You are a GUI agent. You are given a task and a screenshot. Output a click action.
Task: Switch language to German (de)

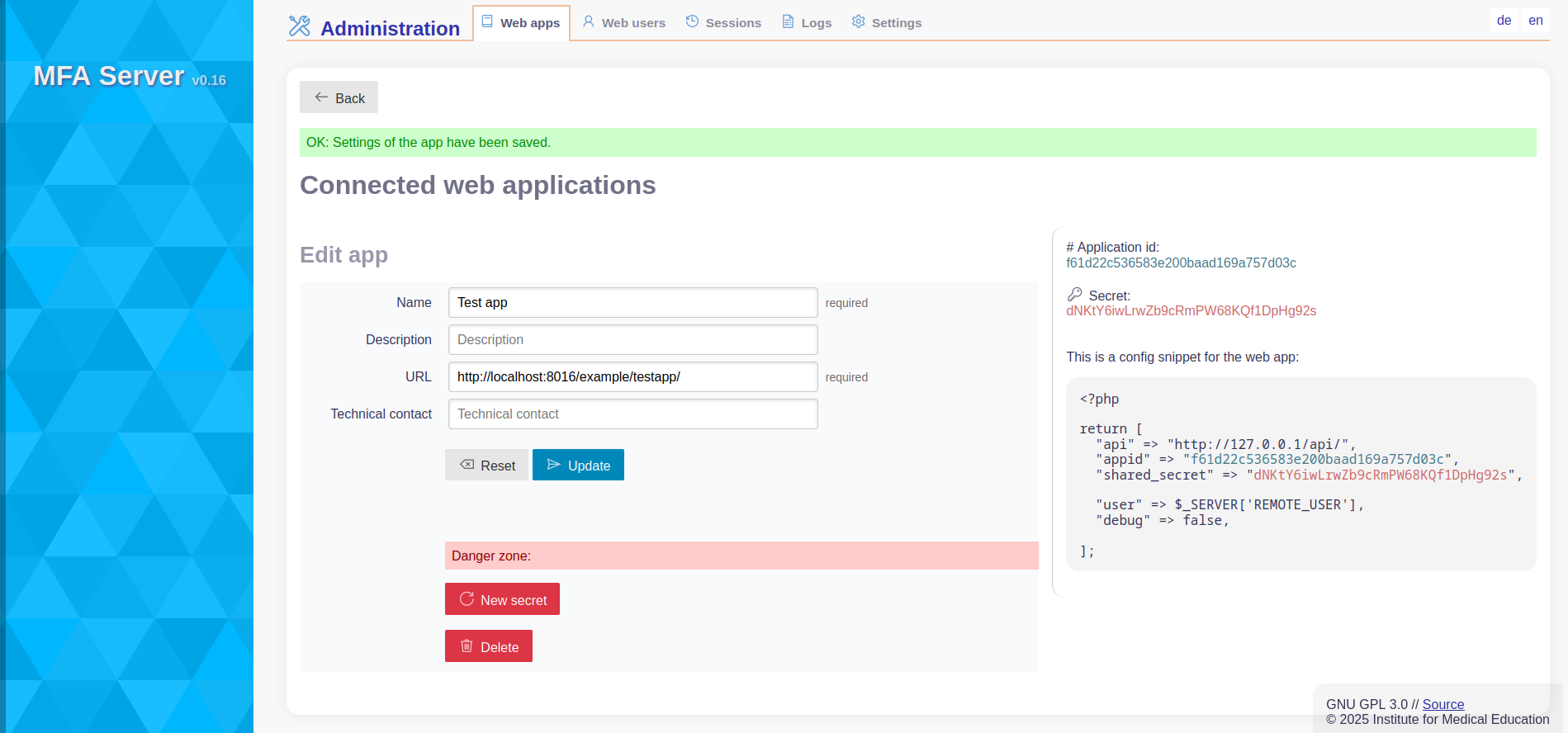click(x=1504, y=21)
